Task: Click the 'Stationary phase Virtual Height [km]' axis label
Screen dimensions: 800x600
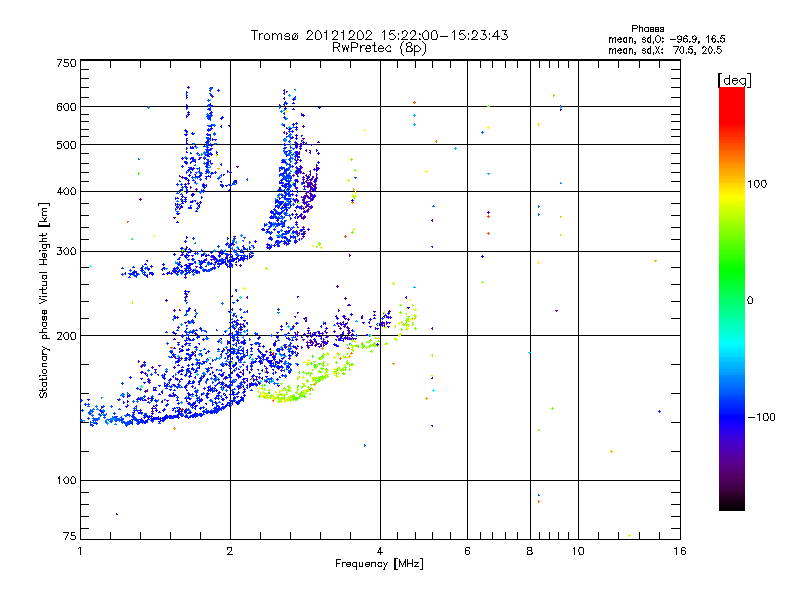Action: point(44,300)
